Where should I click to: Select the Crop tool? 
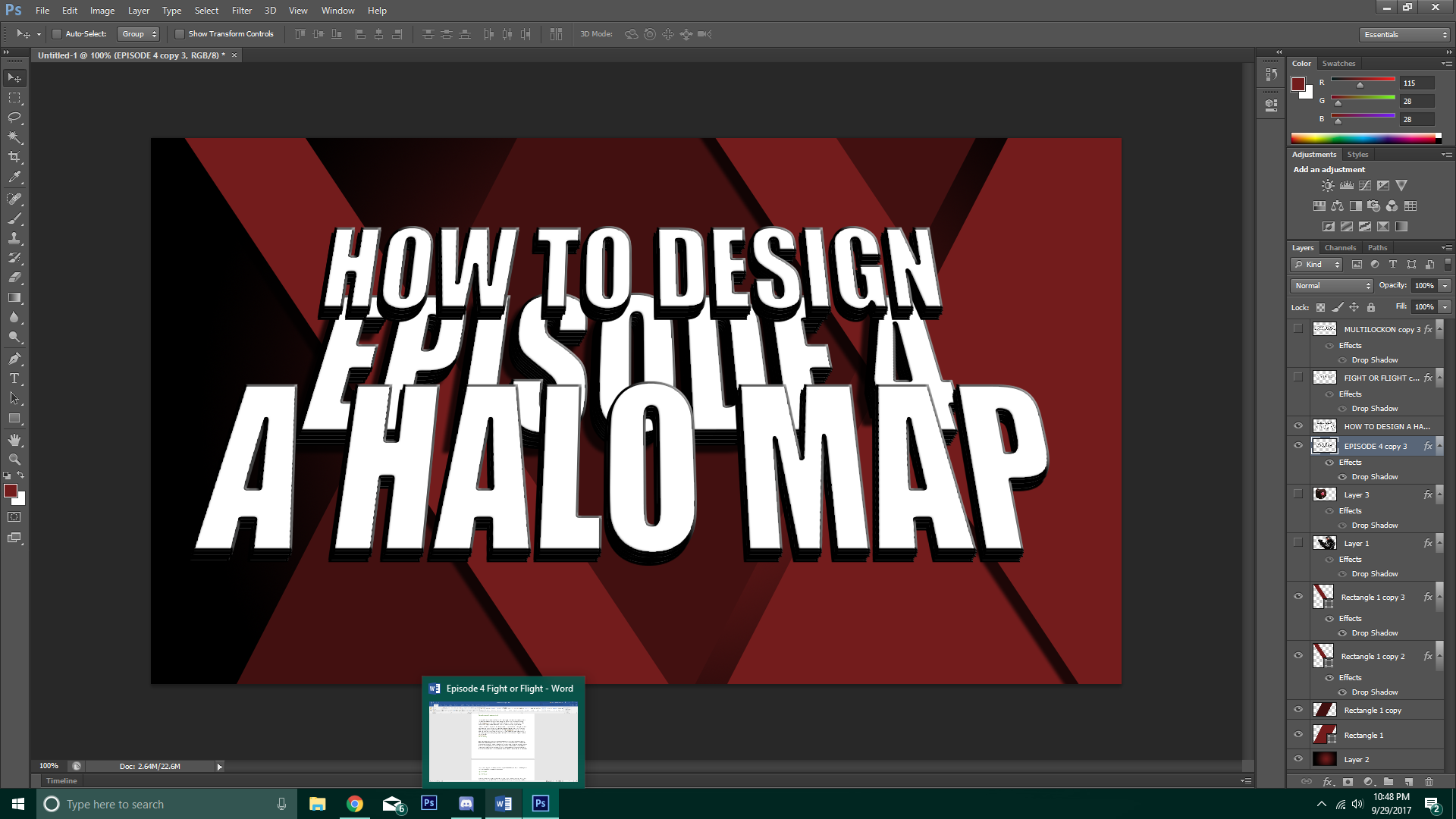[14, 157]
